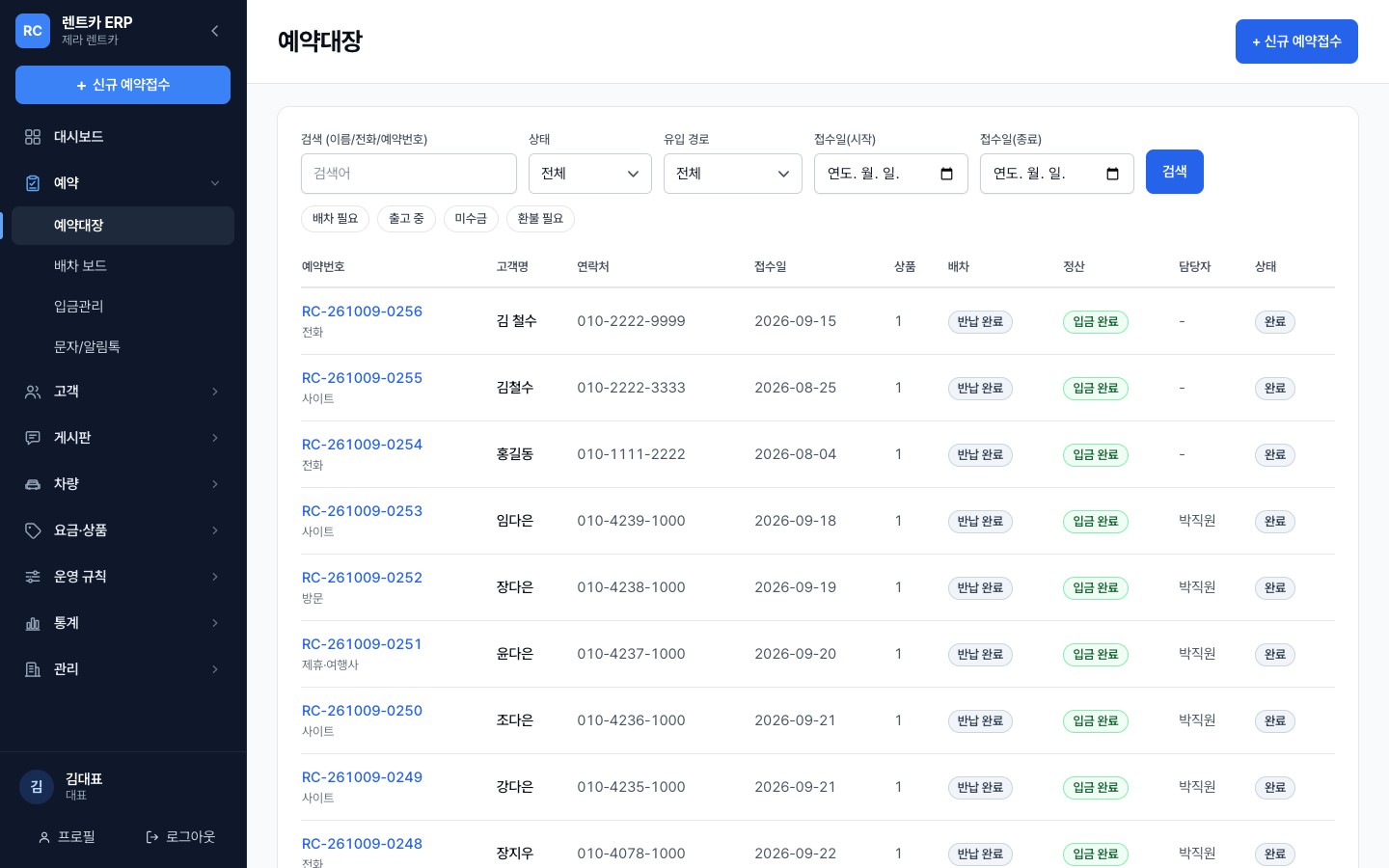Click 반납 완료 badge for 장다은
The width and height of the screenshot is (1389, 868).
tap(980, 588)
